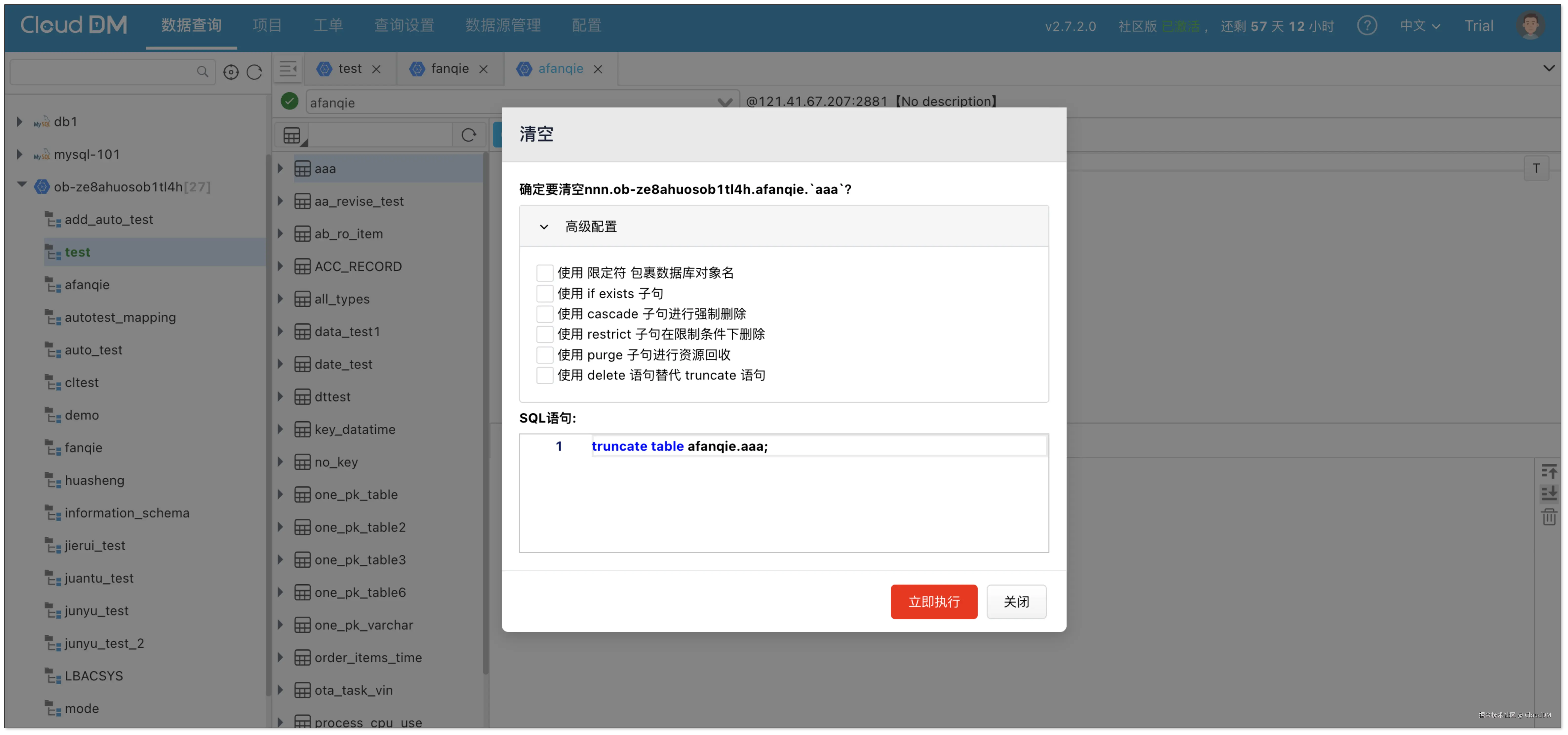Screen dimensions: 1568x735
Task: Open the 中文 language dropdown
Action: click(x=1419, y=26)
